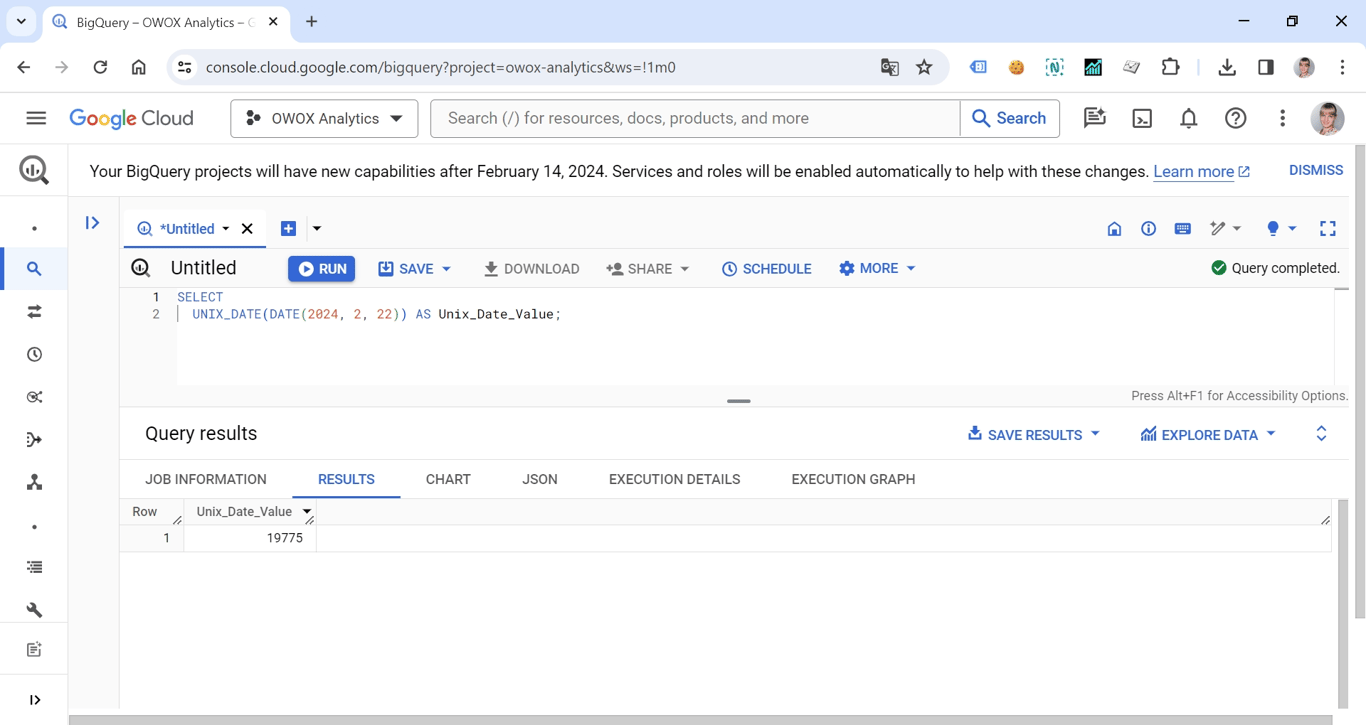The image size is (1366, 725).
Task: Activate Cloud Shell terminal icon
Action: point(1142,118)
